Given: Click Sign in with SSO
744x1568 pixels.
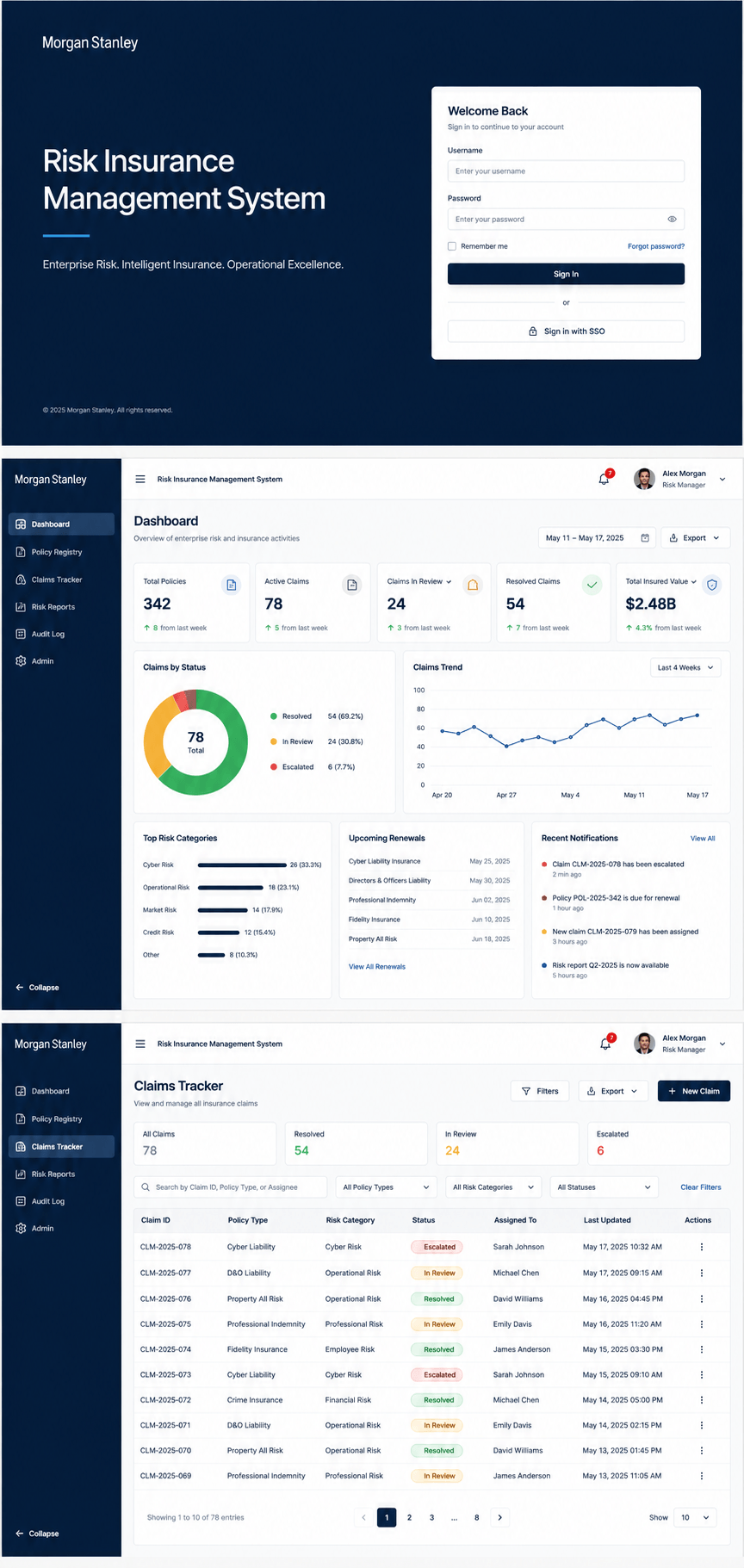Looking at the screenshot, I should [x=566, y=331].
